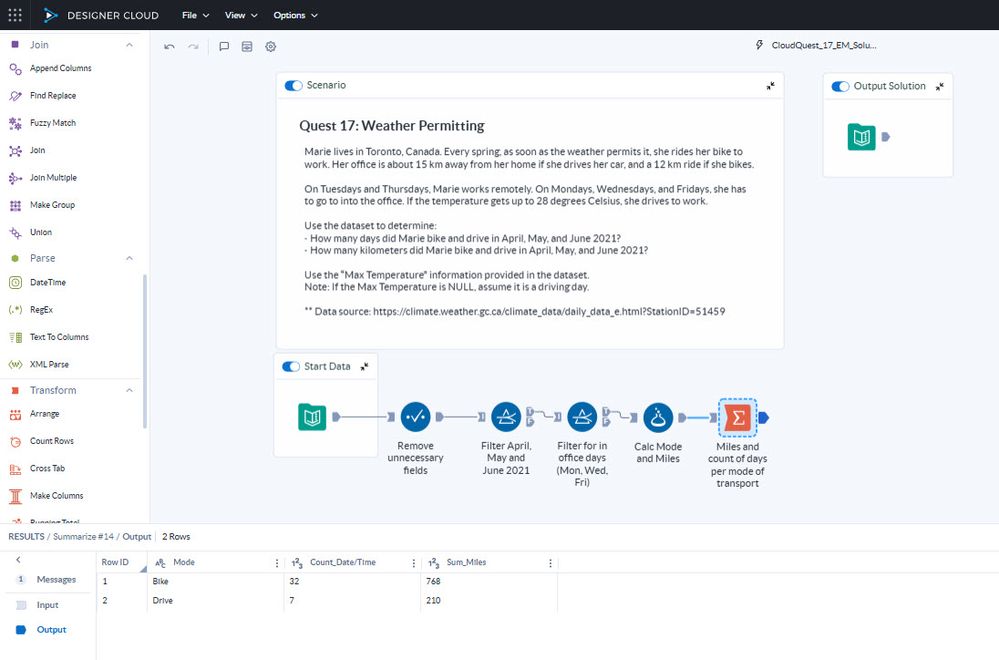This screenshot has width=999, height=660.
Task: Select the Filter April, May, June node
Action: pos(506,417)
